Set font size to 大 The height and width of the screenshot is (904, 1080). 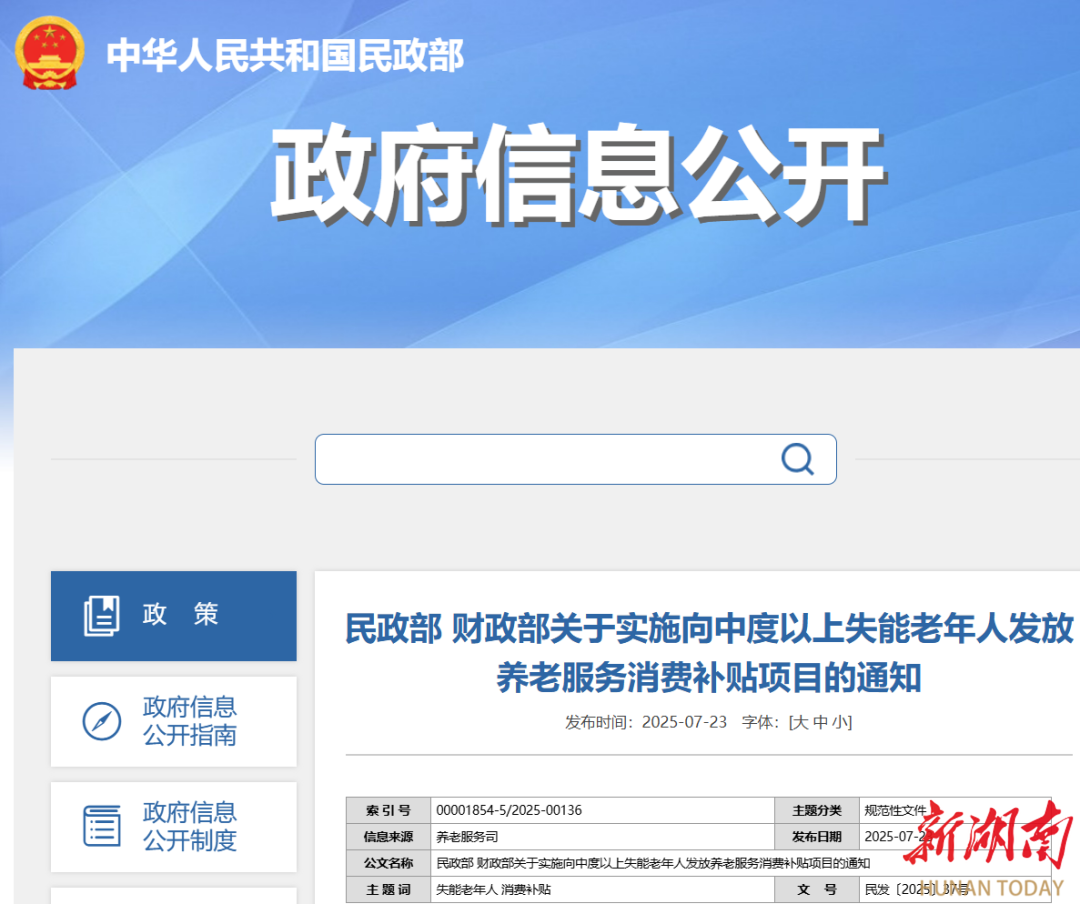tap(800, 722)
